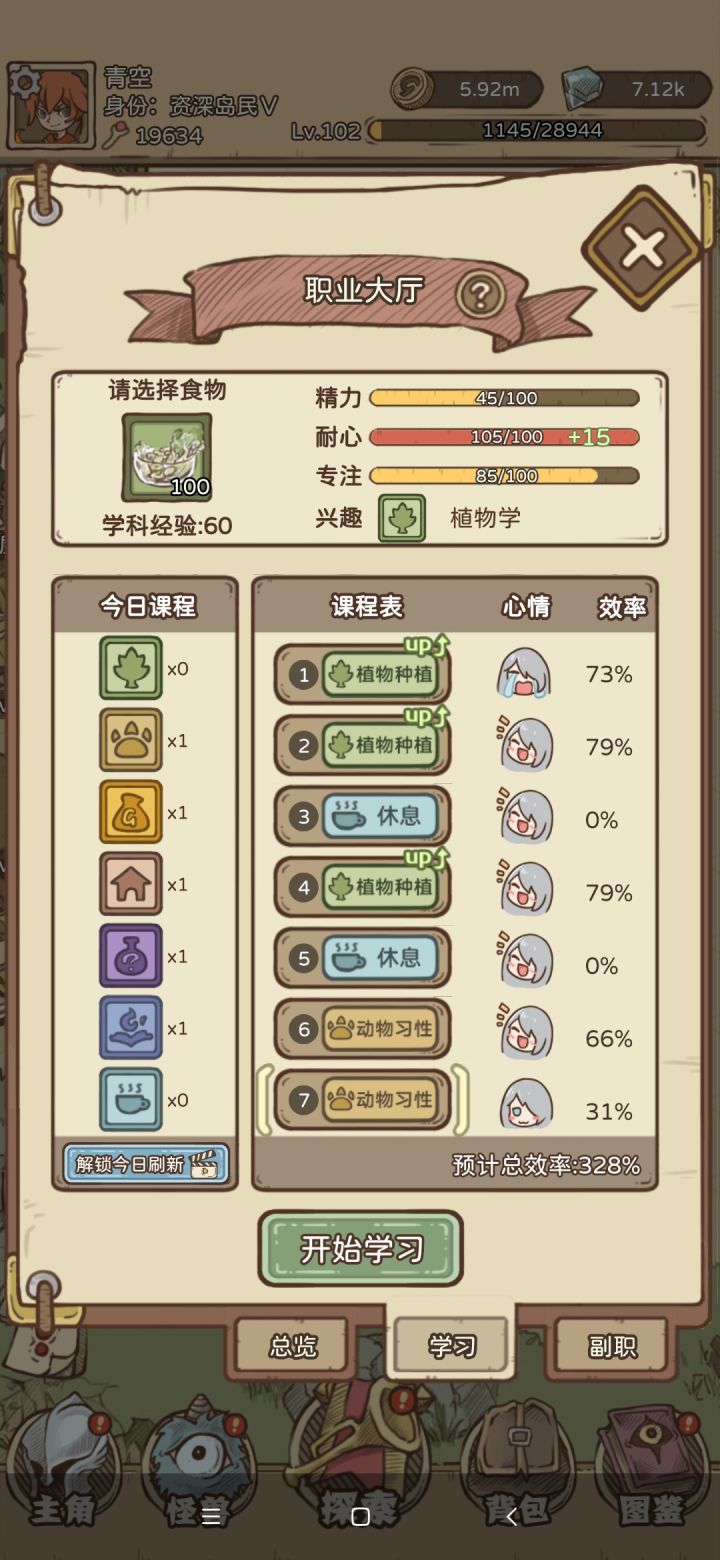Select the house building course icon
This screenshot has height=1560, width=720.
131,884
